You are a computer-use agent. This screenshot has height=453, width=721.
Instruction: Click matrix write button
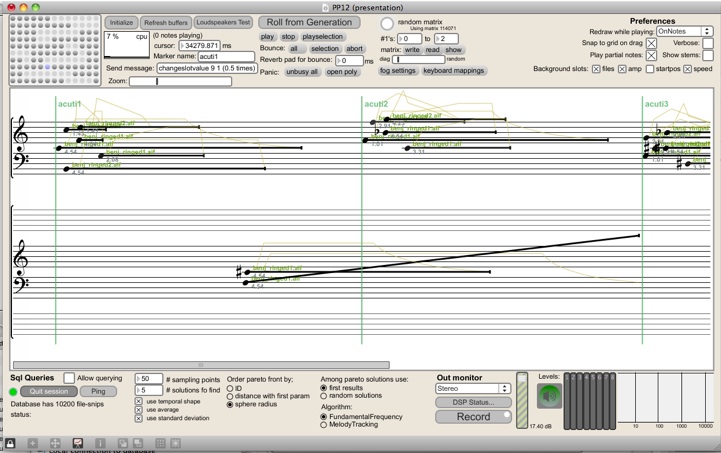[x=412, y=50]
